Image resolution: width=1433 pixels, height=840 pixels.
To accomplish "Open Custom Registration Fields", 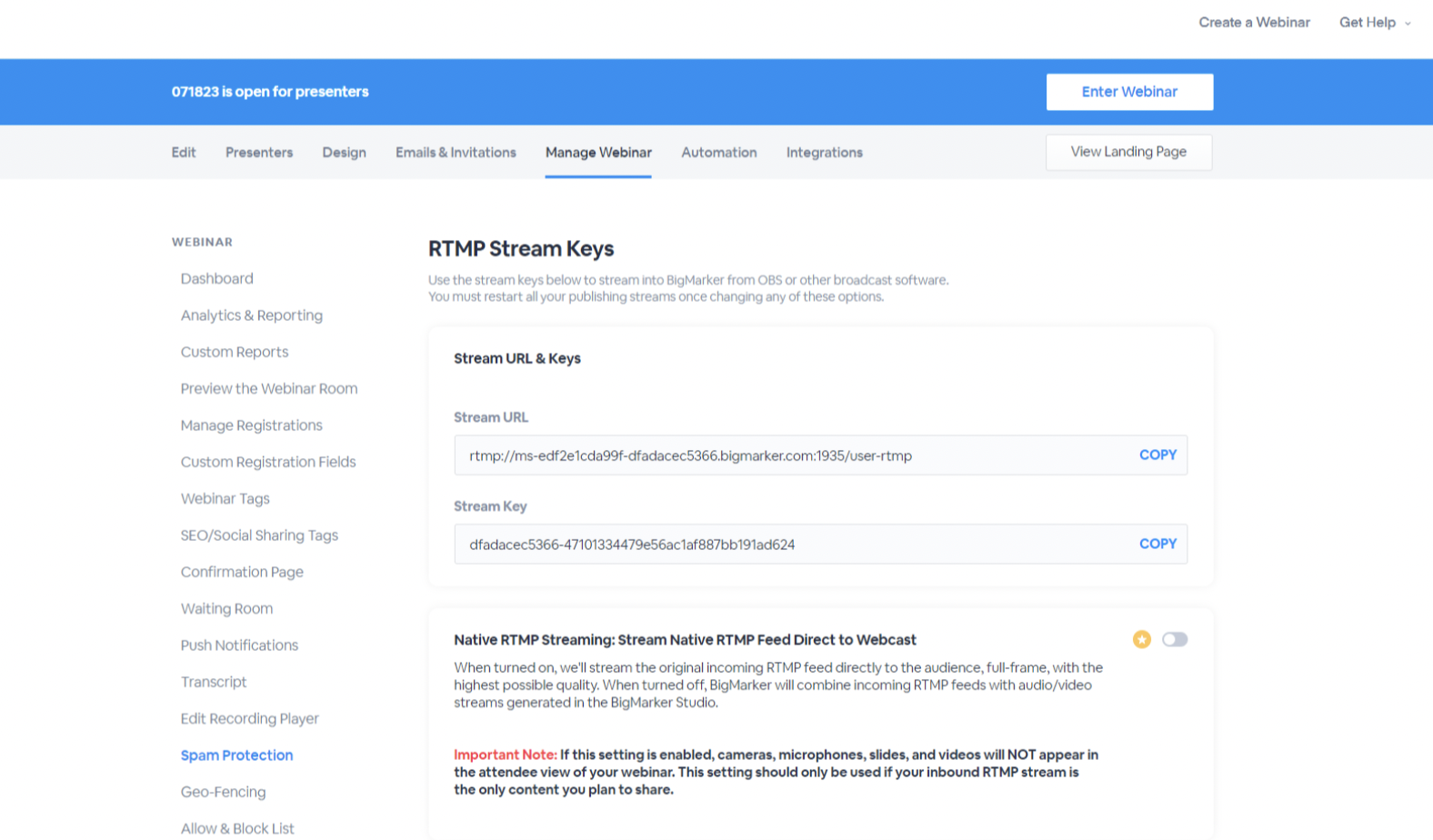I will click(267, 462).
